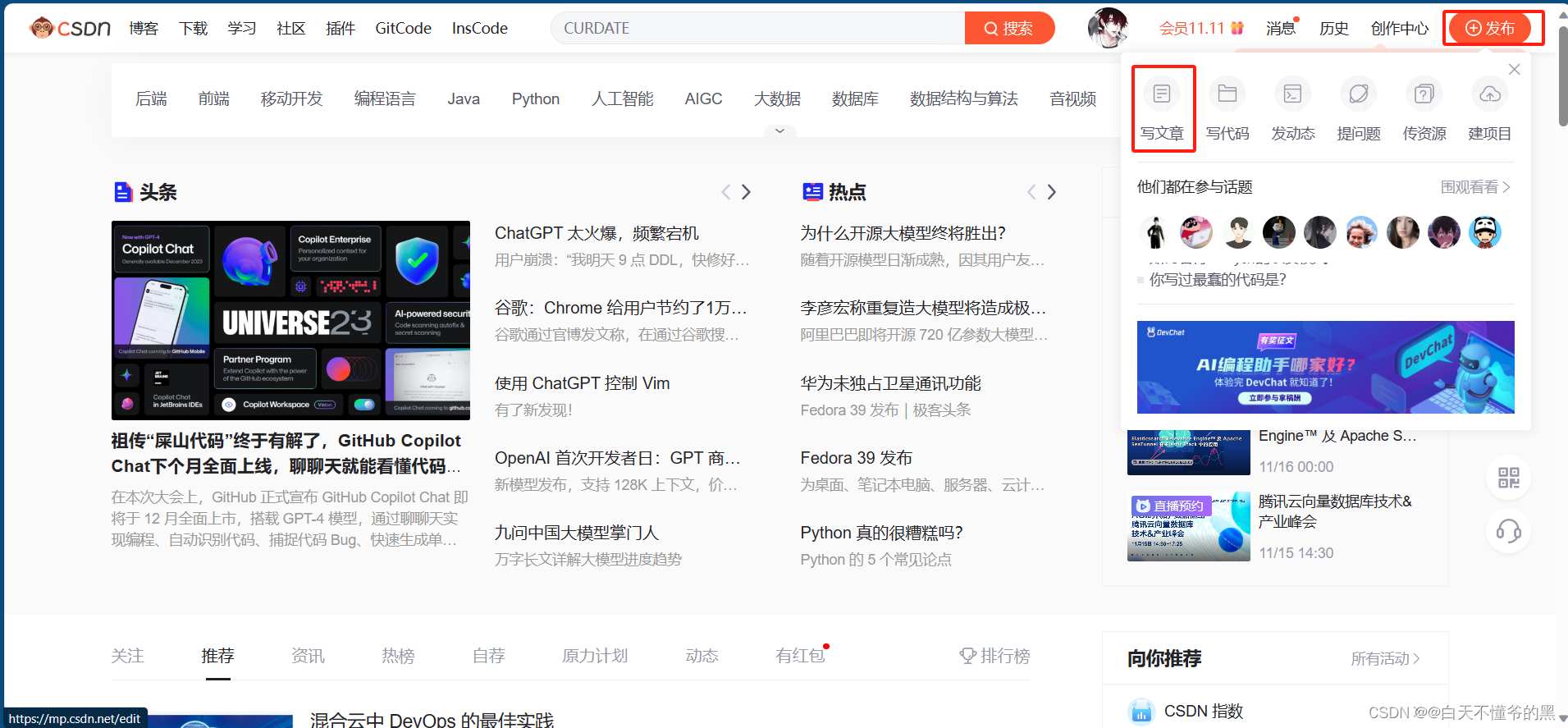Select the 数据库 category
The width and height of the screenshot is (1568, 728).
[855, 98]
